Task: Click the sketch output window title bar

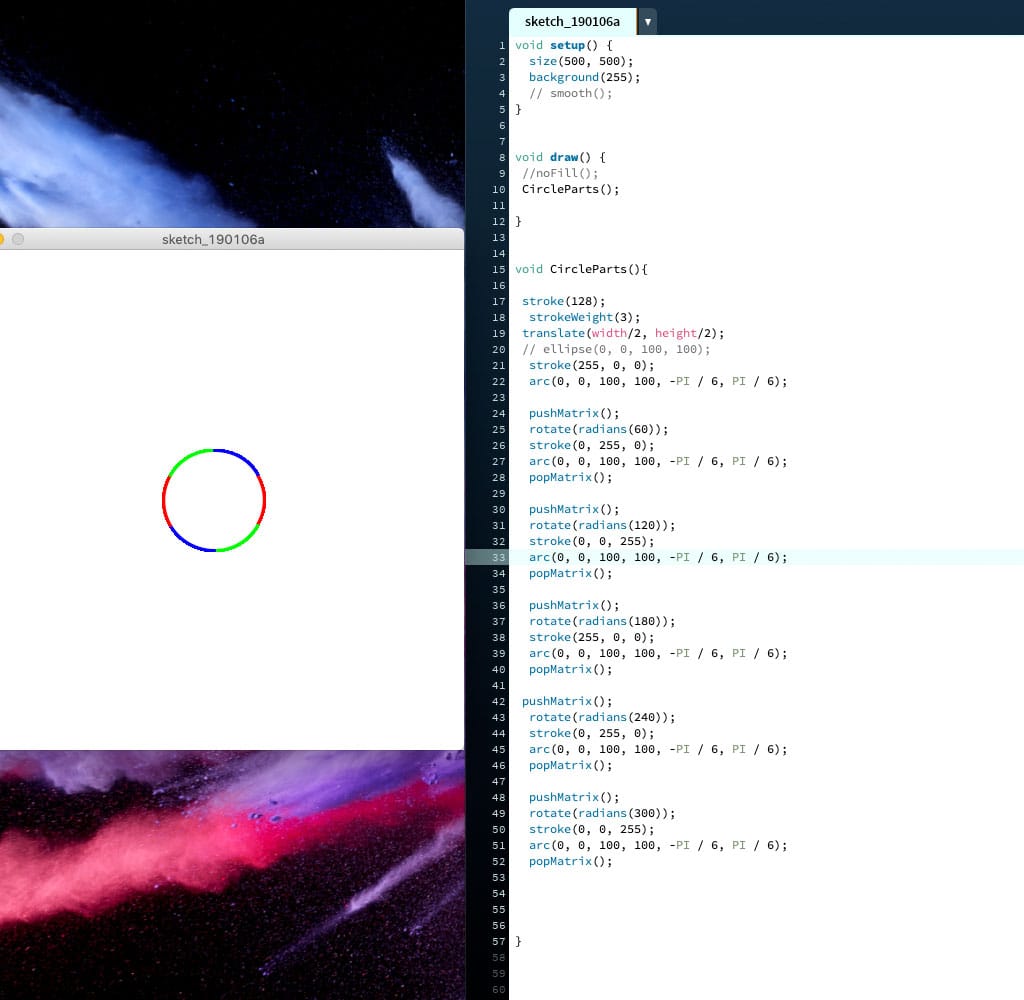Action: pyautogui.click(x=213, y=239)
